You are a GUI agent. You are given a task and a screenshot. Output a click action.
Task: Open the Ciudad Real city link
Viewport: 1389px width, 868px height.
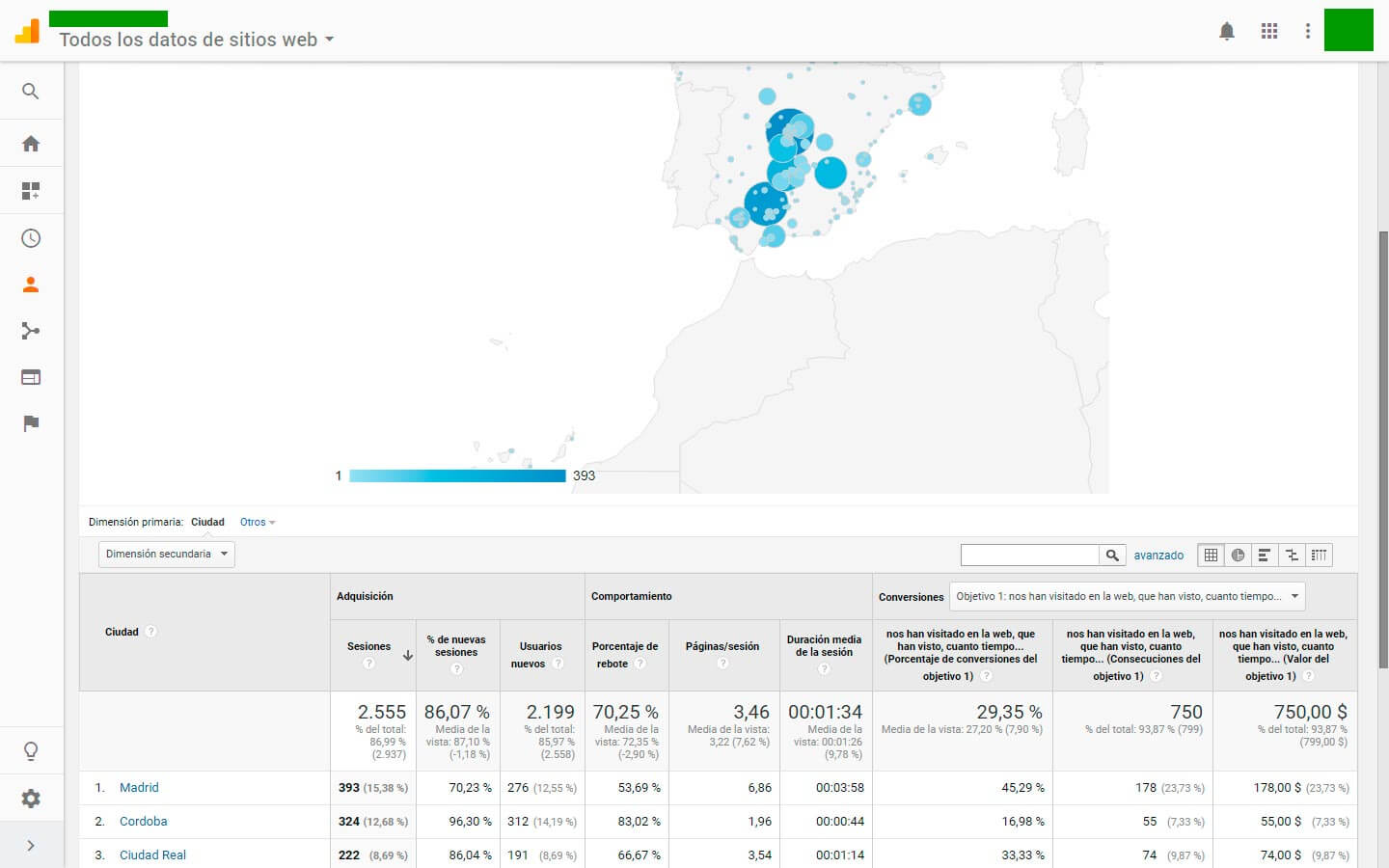[x=152, y=855]
